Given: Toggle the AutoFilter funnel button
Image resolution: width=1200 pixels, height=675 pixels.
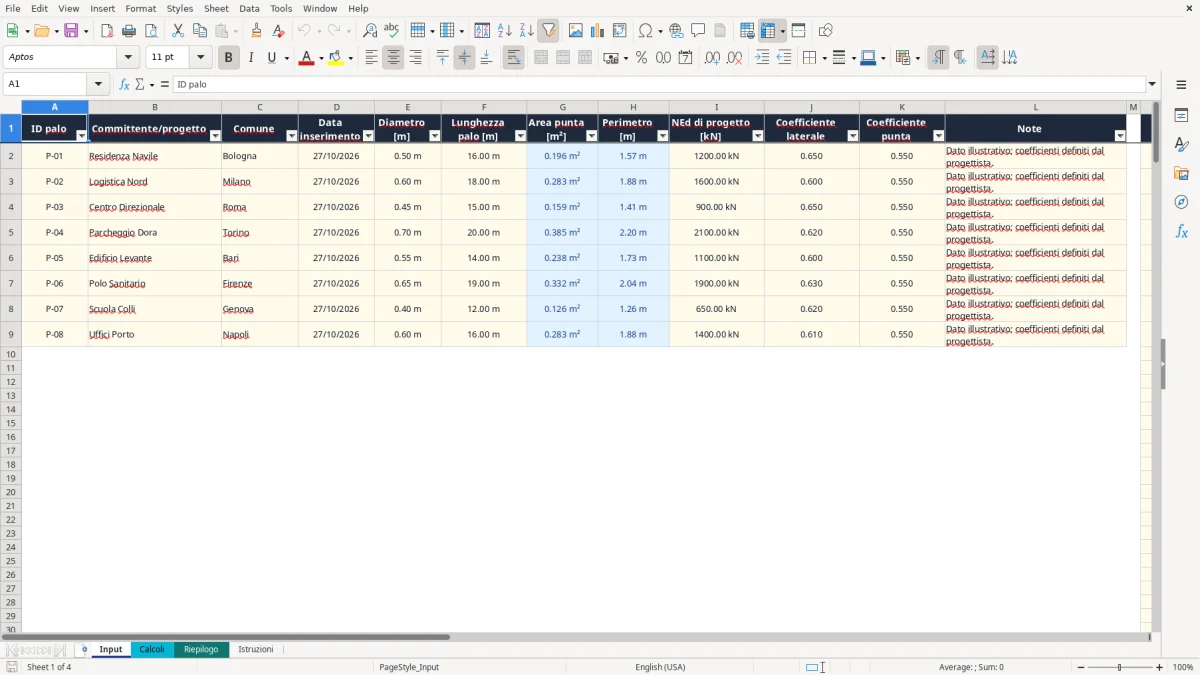Looking at the screenshot, I should point(548,31).
